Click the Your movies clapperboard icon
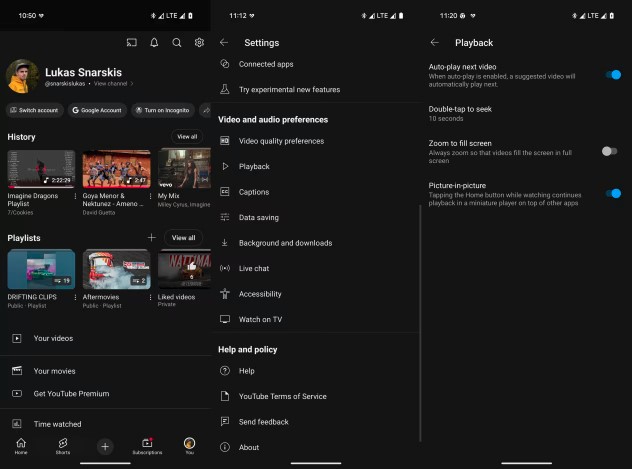Image resolution: width=632 pixels, height=469 pixels. point(17,371)
